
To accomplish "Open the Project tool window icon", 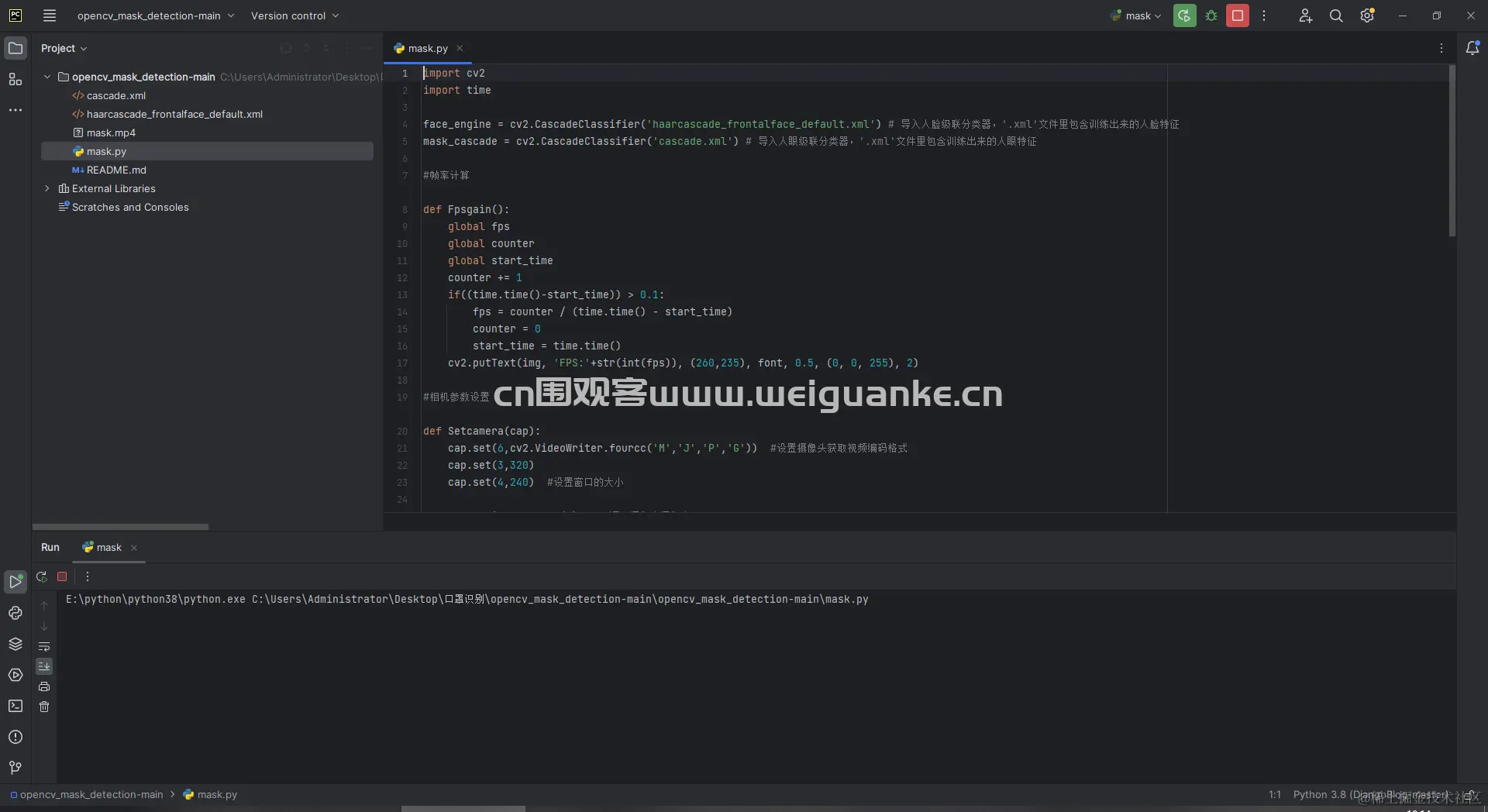I will [x=15, y=48].
